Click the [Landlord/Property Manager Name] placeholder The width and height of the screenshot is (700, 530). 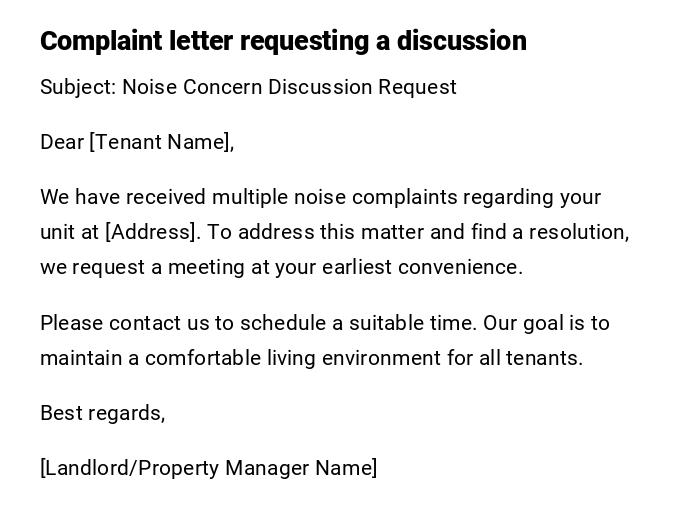(x=209, y=468)
